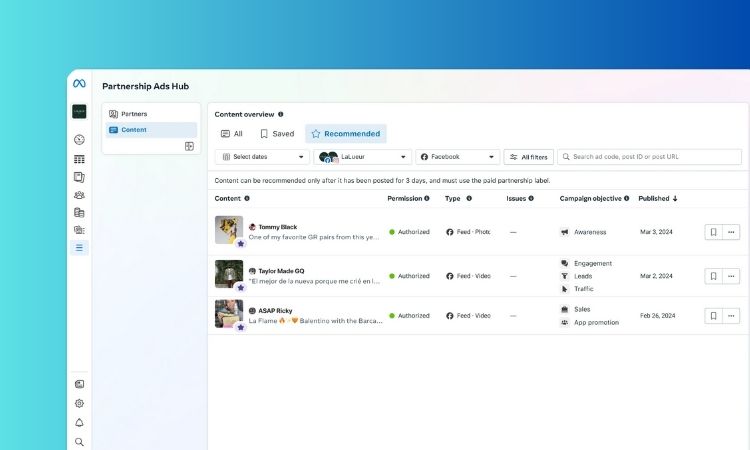Open Content in the side panel
Image resolution: width=750 pixels, height=450 pixels.
(x=151, y=130)
